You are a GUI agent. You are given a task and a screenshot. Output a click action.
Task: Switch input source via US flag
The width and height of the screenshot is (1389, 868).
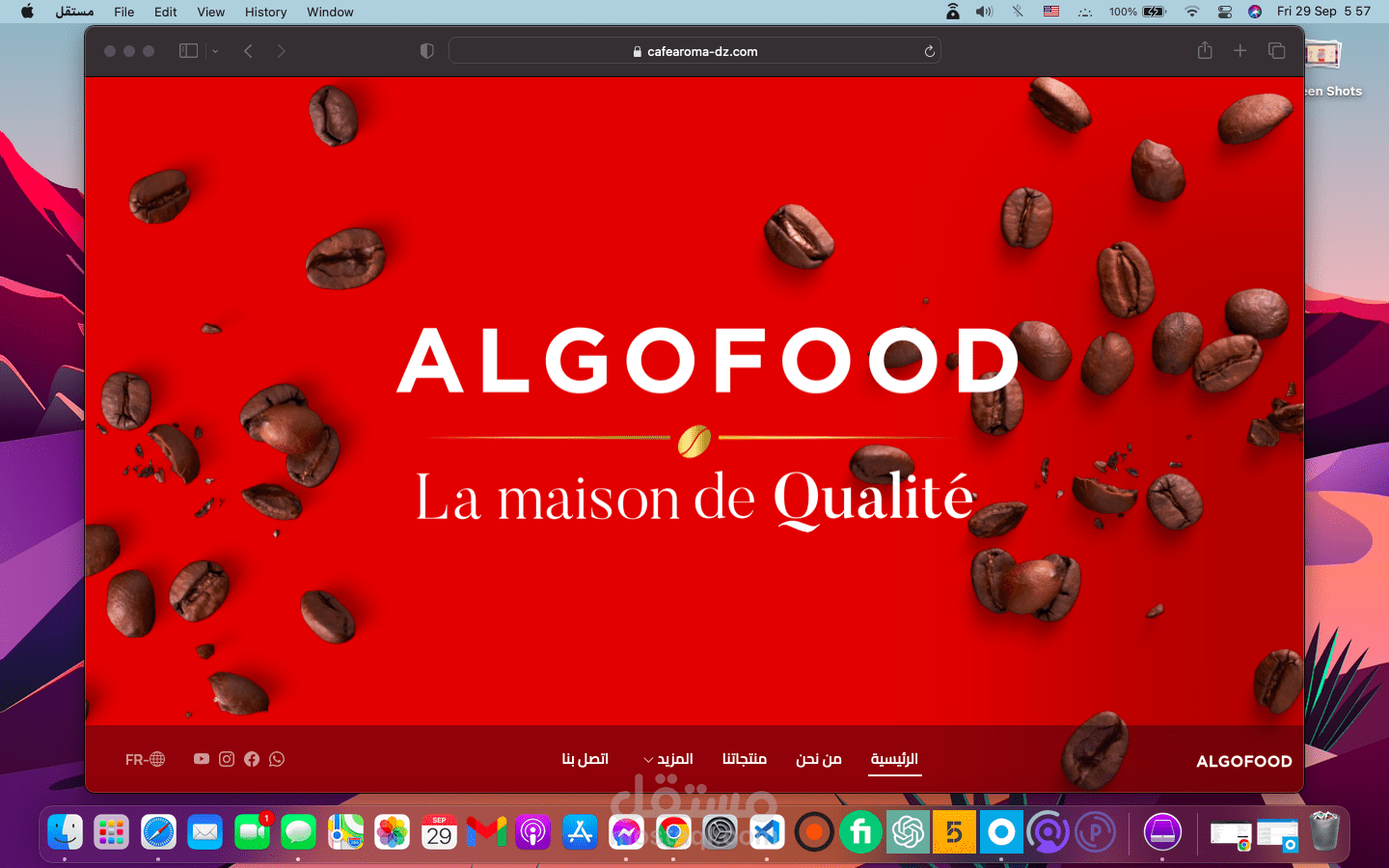pyautogui.click(x=1051, y=12)
